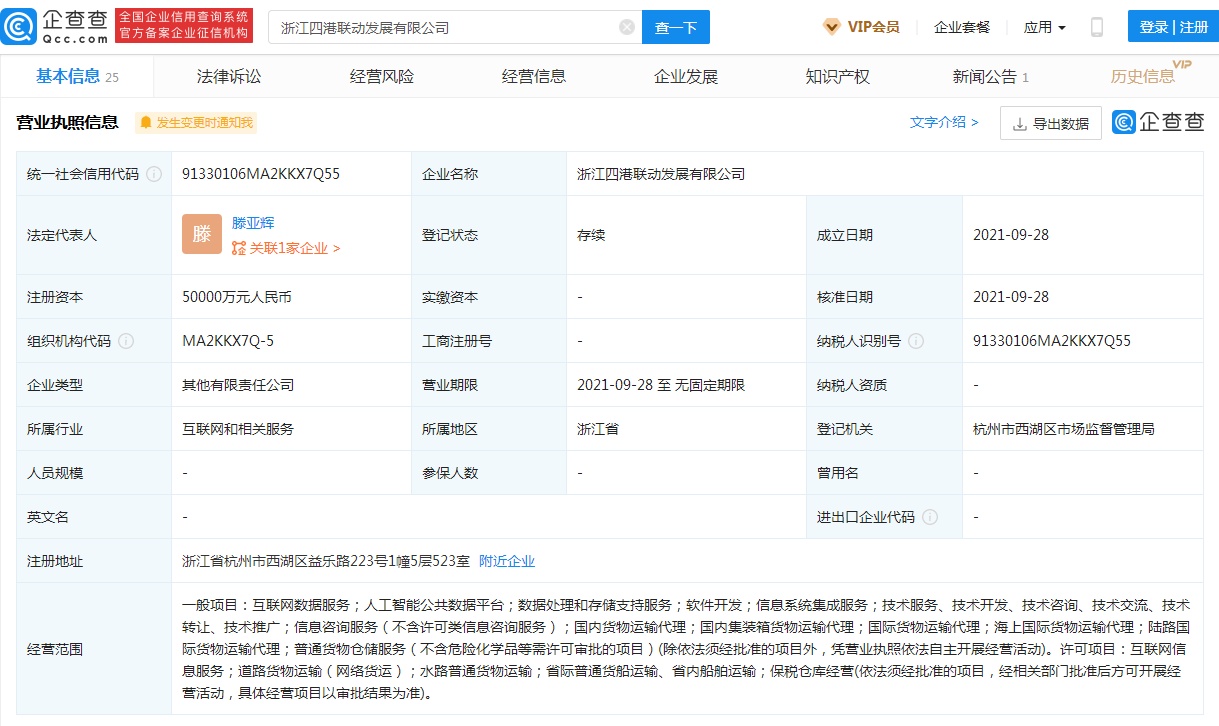
Task: Click 发生变更时通知我 notification button
Action: pos(196,123)
